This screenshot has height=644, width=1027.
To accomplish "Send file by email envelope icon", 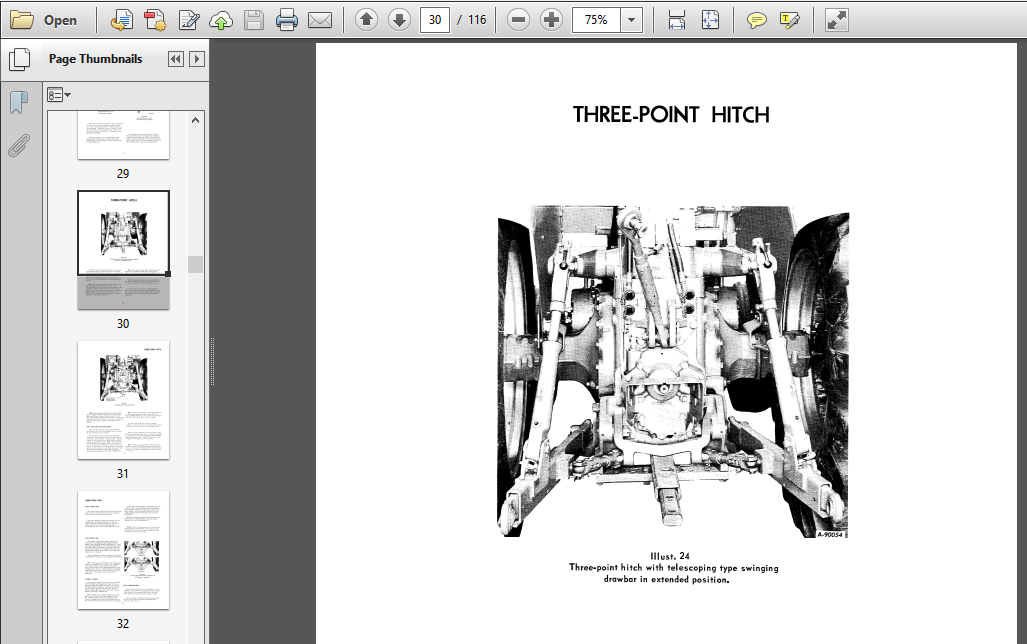I will click(320, 20).
